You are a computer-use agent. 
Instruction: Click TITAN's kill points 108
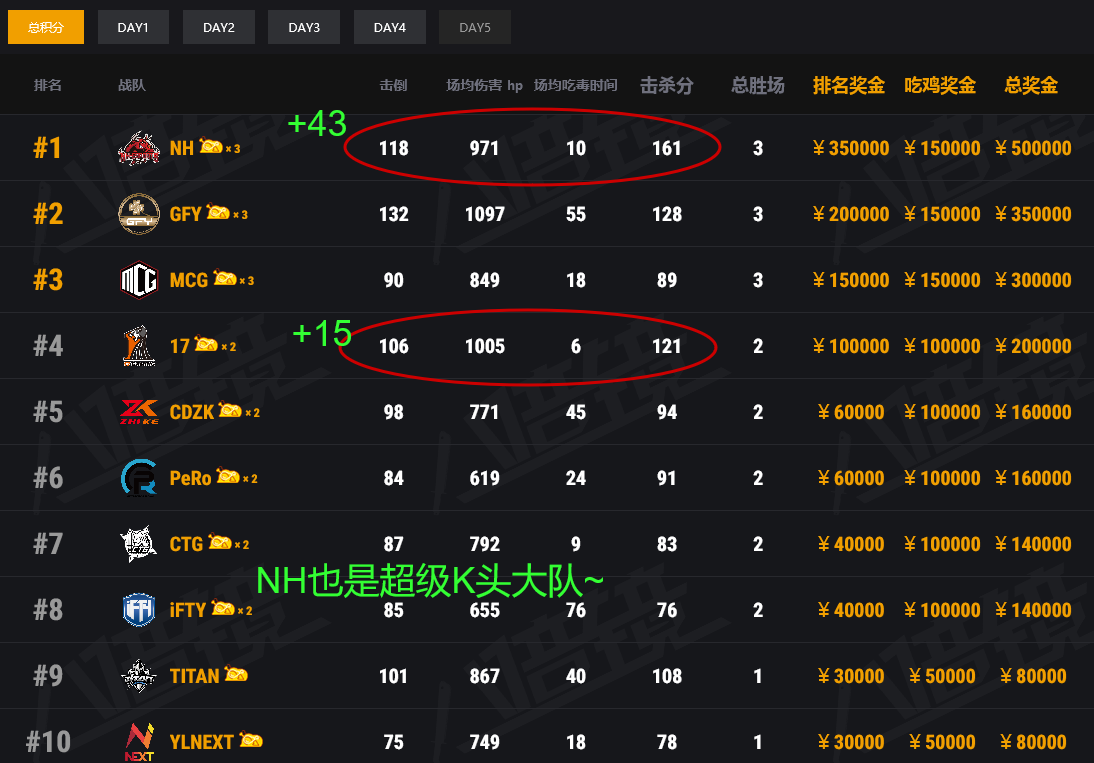(667, 676)
